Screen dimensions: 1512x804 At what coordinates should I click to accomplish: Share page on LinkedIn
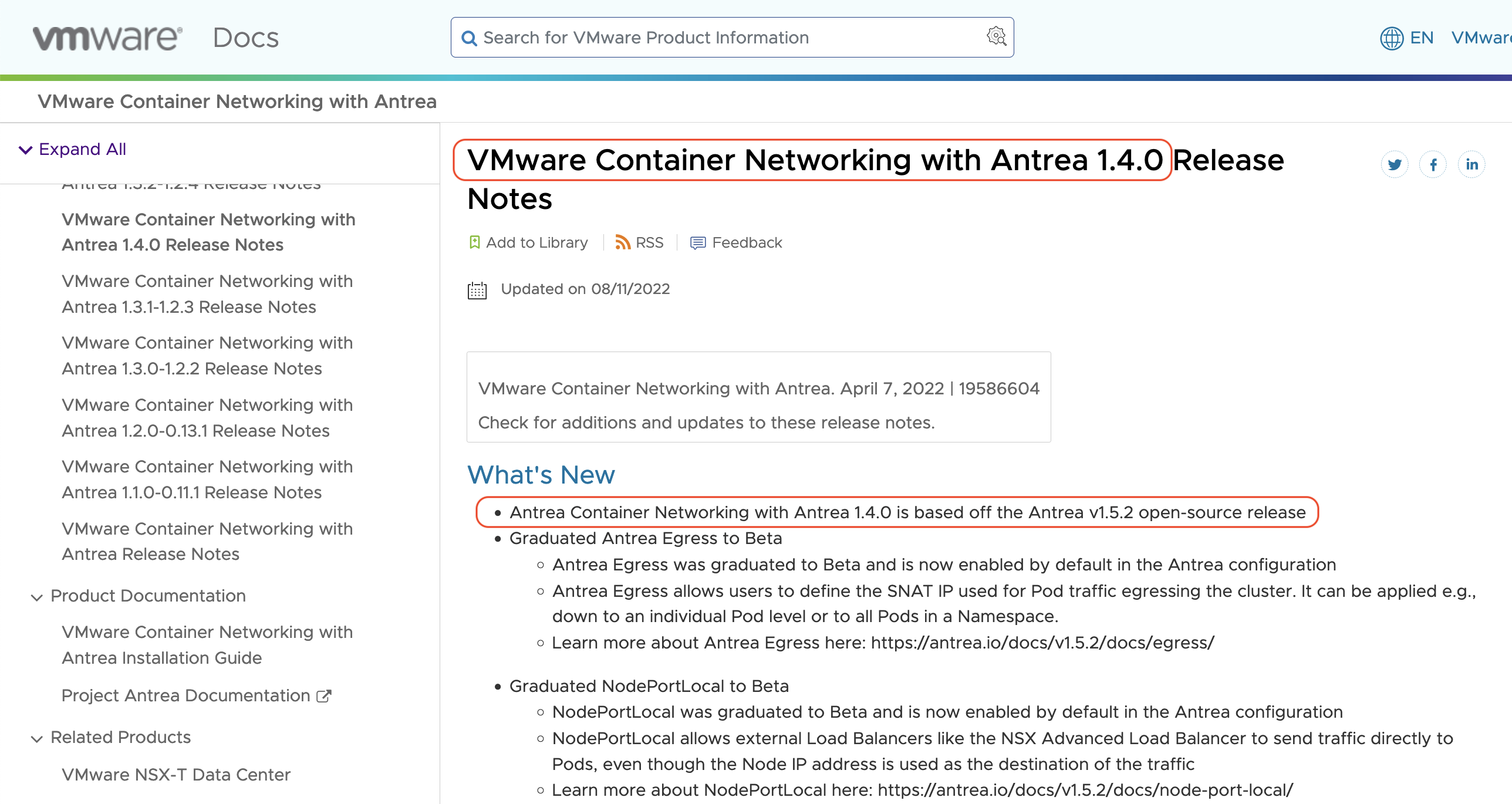click(1472, 164)
